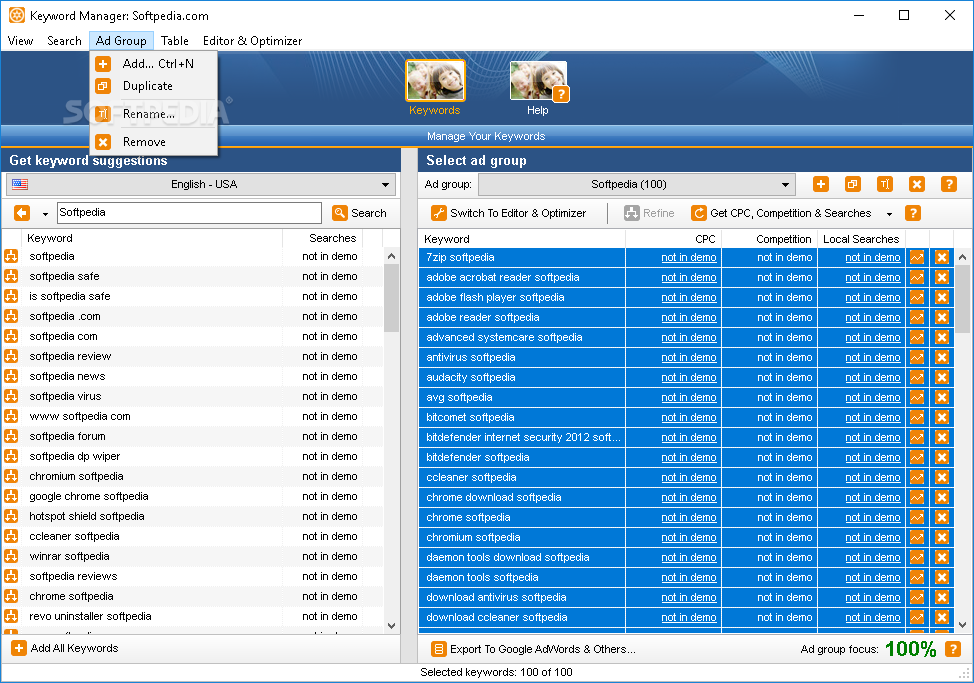Choose Rename... in Ad Group menu
Screen dimensions: 974x683
(153, 114)
